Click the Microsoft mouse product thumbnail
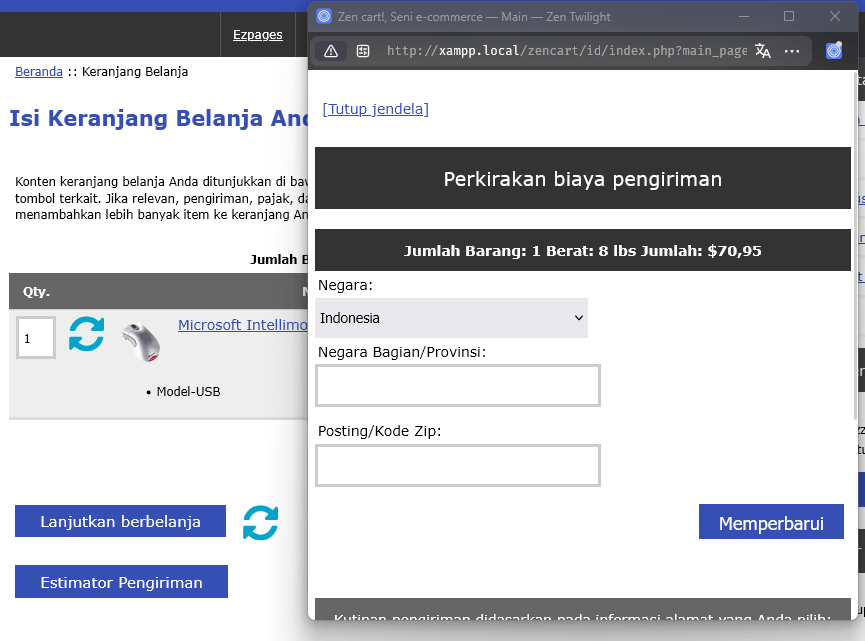The image size is (865, 641). click(x=141, y=342)
